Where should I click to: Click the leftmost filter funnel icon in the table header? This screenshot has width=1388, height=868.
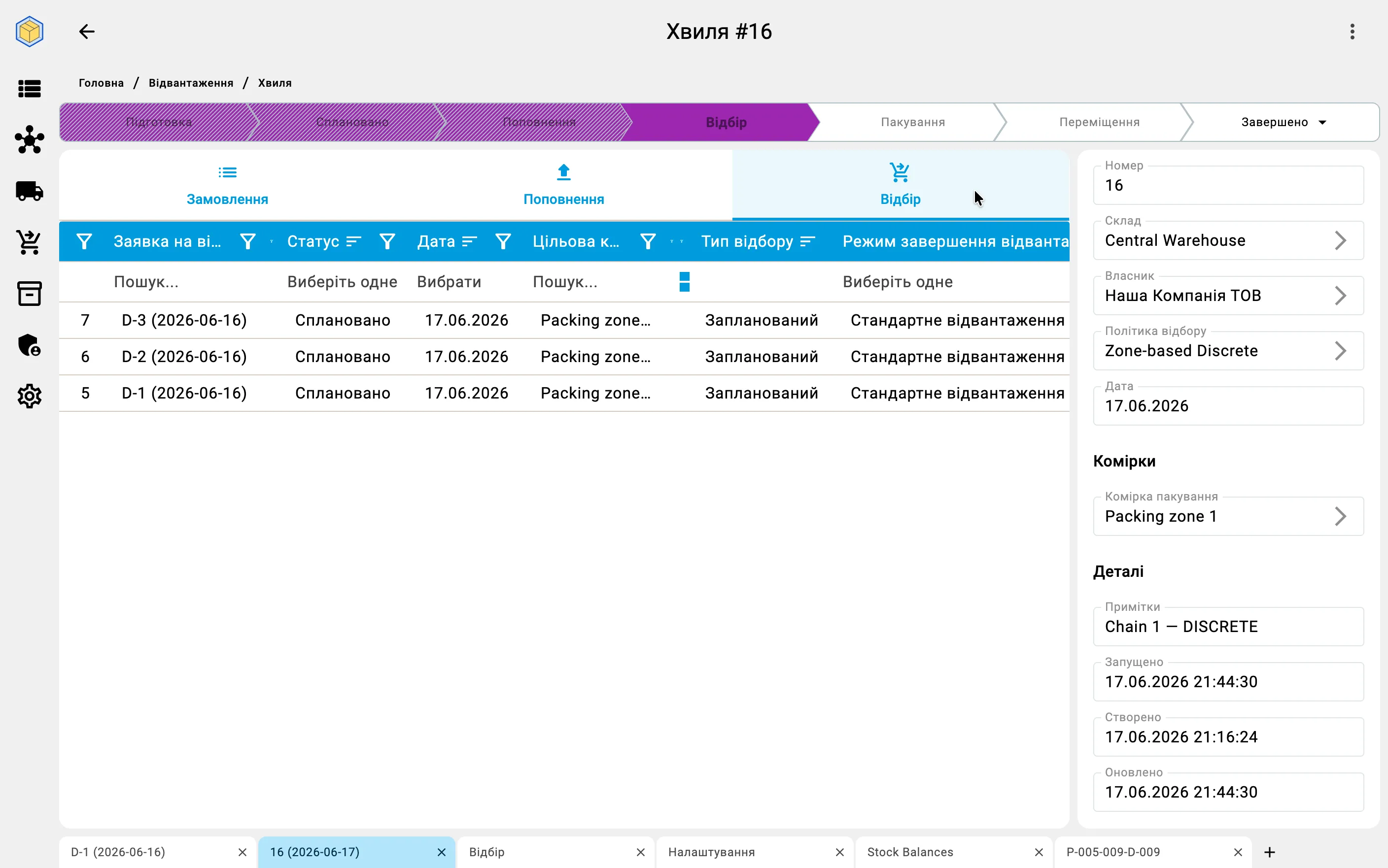click(x=84, y=242)
